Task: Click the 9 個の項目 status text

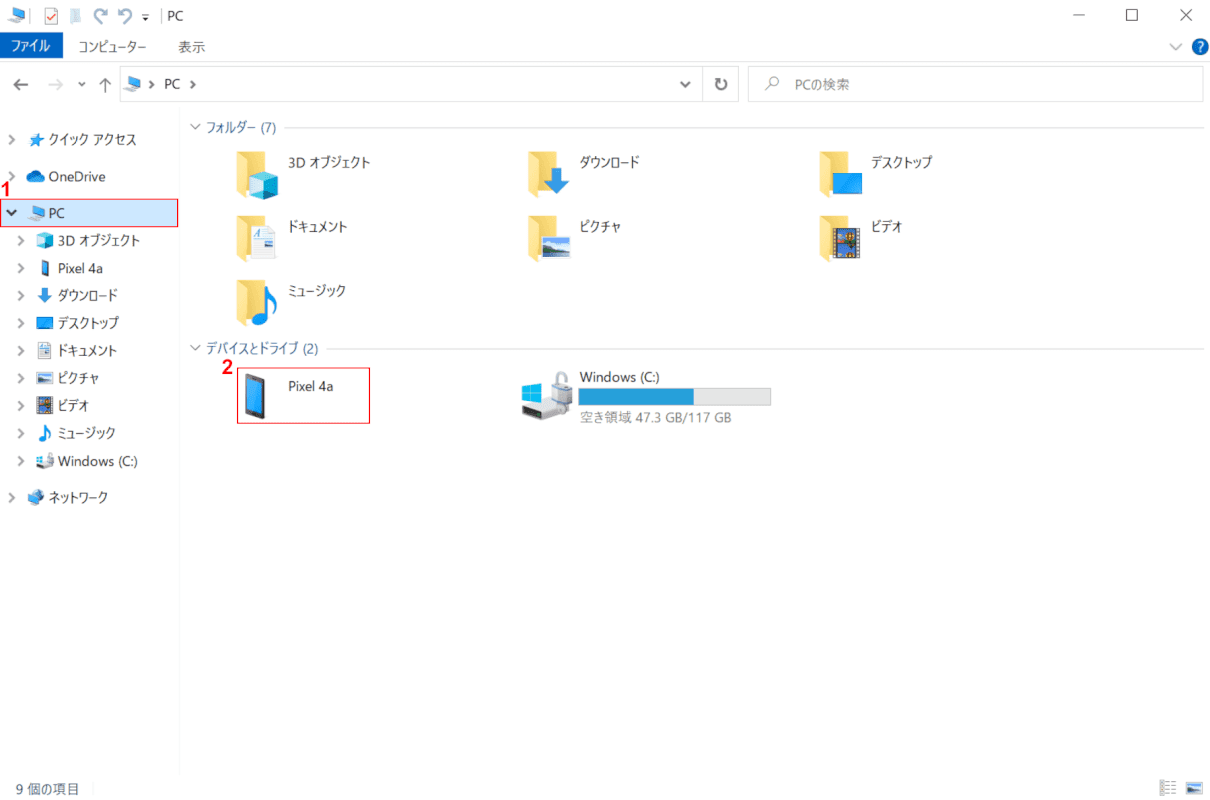Action: coord(47,789)
